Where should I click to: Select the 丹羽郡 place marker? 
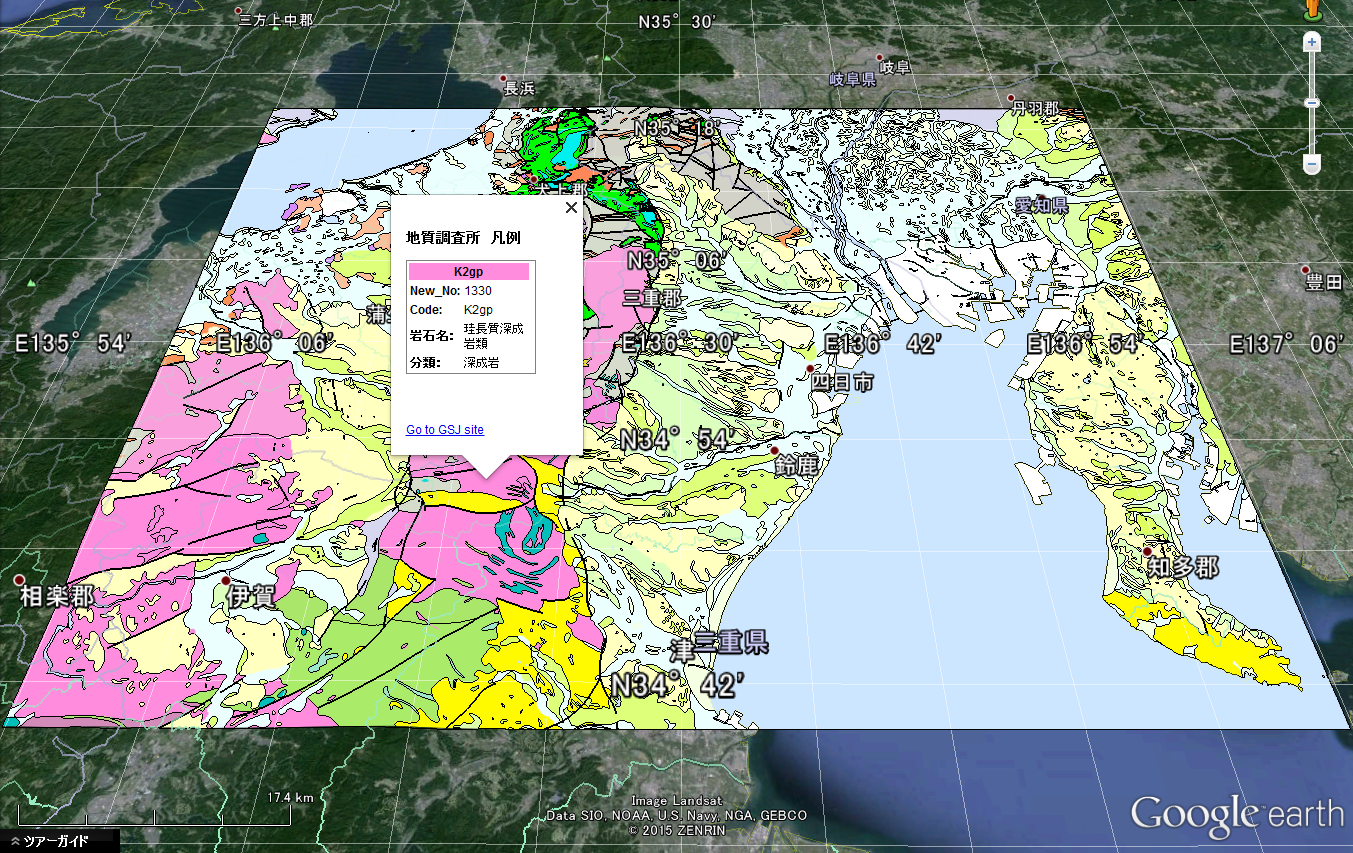coord(1011,98)
